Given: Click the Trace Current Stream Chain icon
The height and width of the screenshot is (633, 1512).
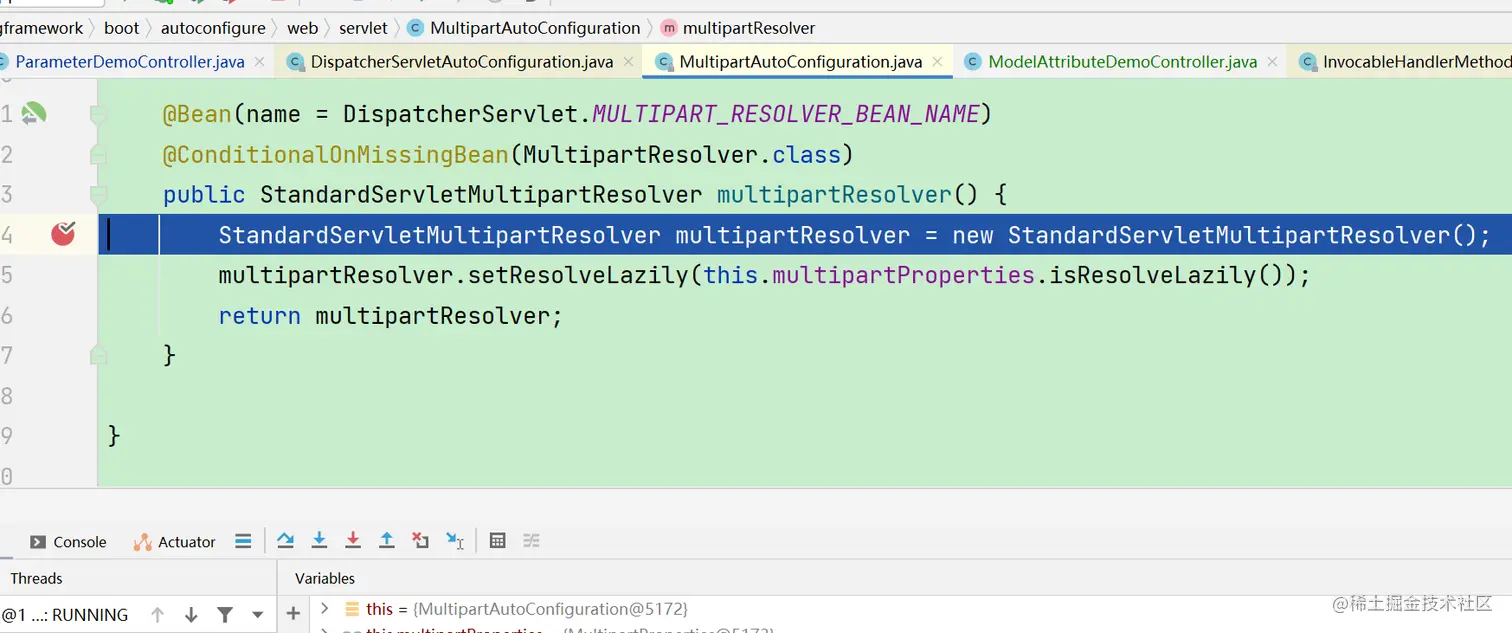Looking at the screenshot, I should point(531,541).
